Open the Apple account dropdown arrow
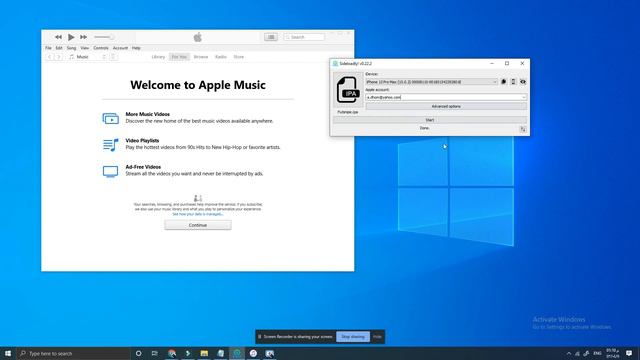The width and height of the screenshot is (640, 360). (524, 97)
